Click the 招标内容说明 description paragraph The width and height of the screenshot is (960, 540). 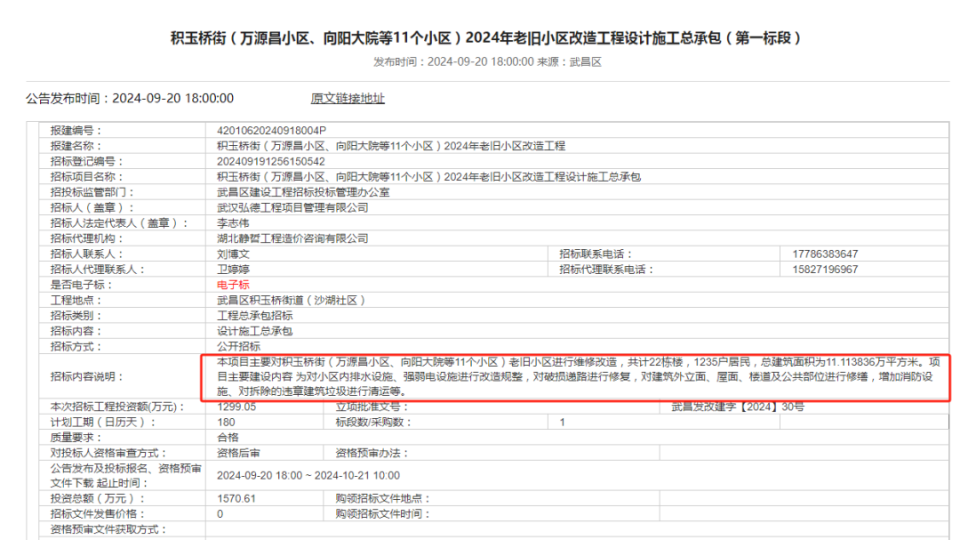pos(578,377)
